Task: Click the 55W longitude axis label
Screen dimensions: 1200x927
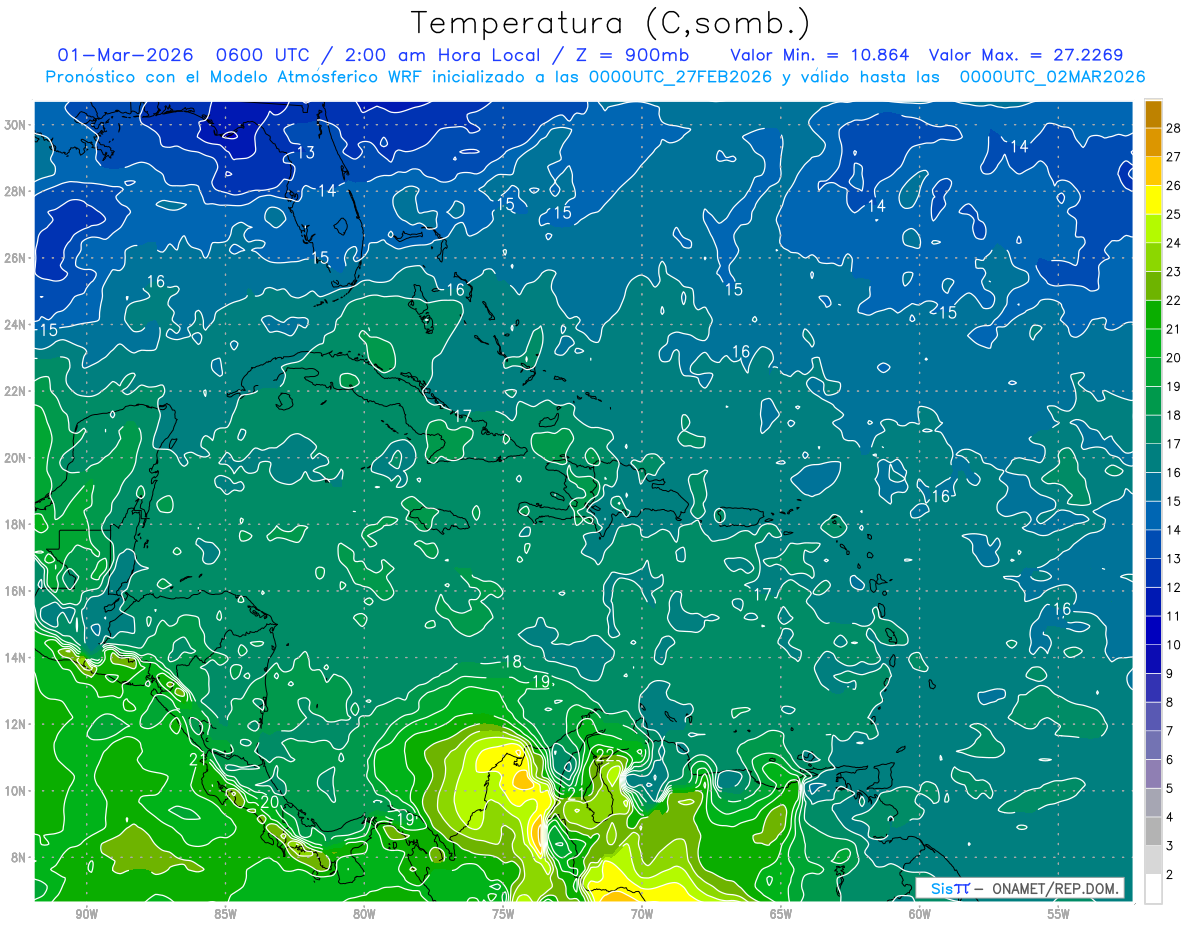Action: coord(1059,914)
